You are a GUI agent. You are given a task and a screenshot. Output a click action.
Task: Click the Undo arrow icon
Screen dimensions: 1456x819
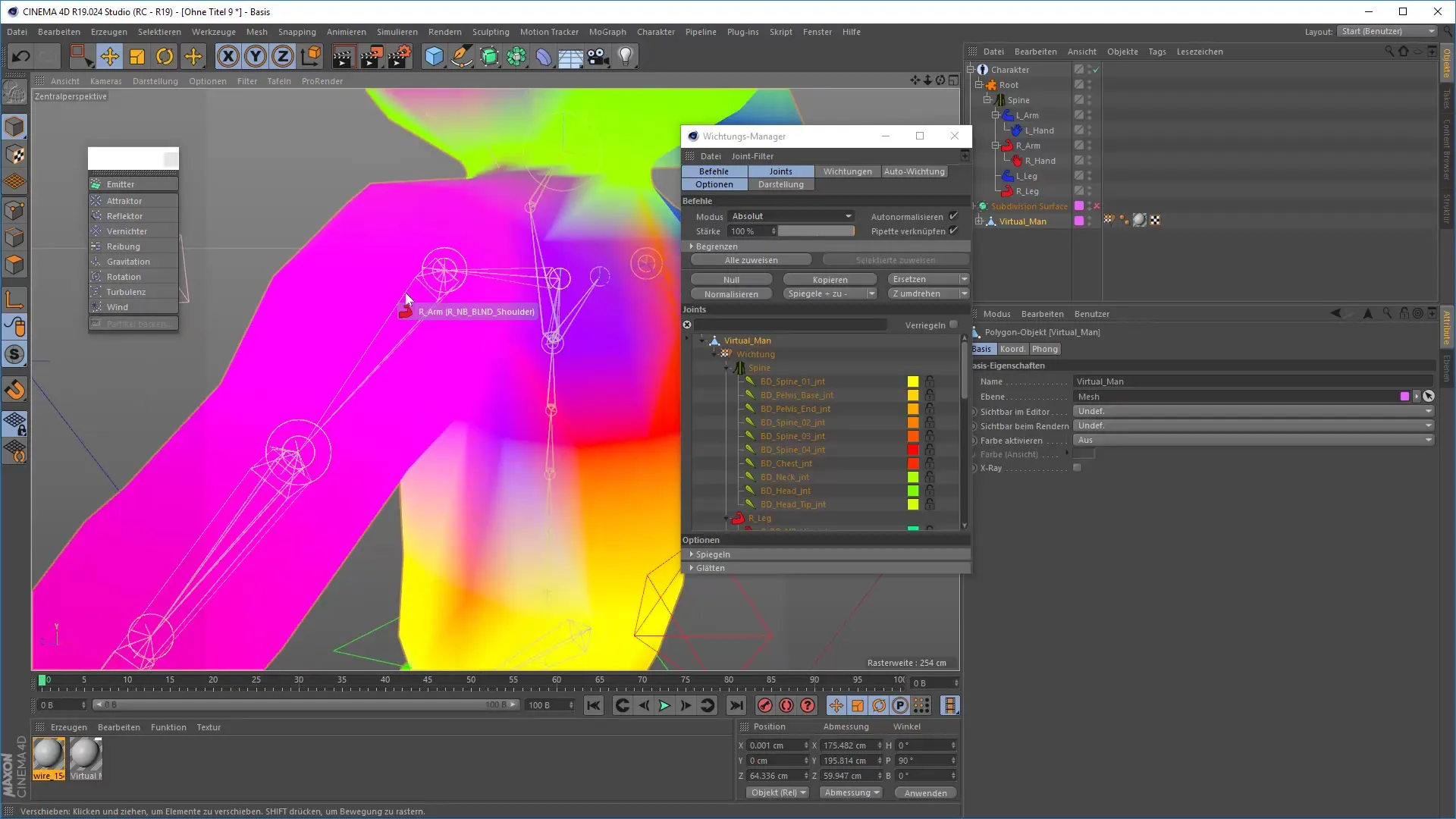coord(21,56)
